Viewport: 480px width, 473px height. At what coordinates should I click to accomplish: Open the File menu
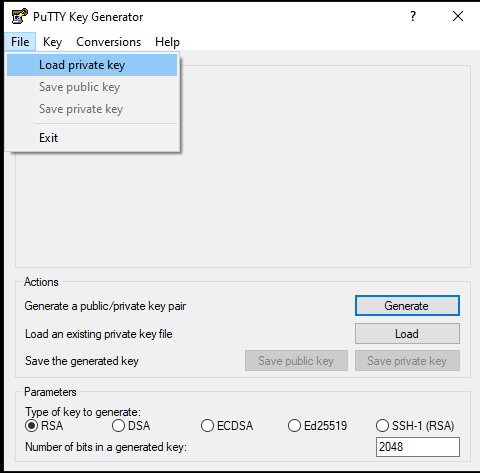click(20, 42)
